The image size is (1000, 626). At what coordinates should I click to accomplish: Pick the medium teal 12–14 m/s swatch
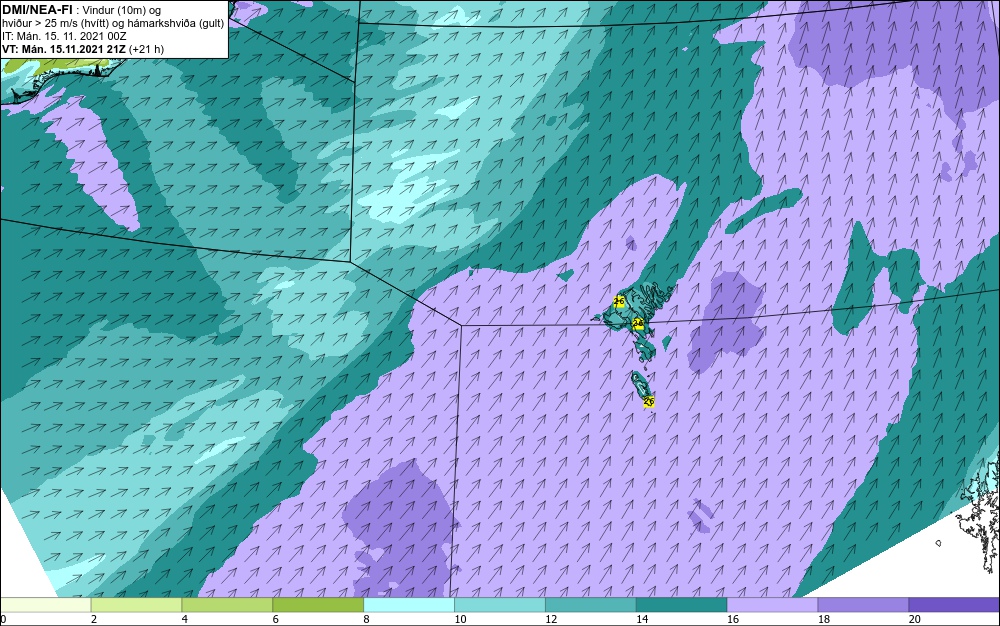click(591, 604)
